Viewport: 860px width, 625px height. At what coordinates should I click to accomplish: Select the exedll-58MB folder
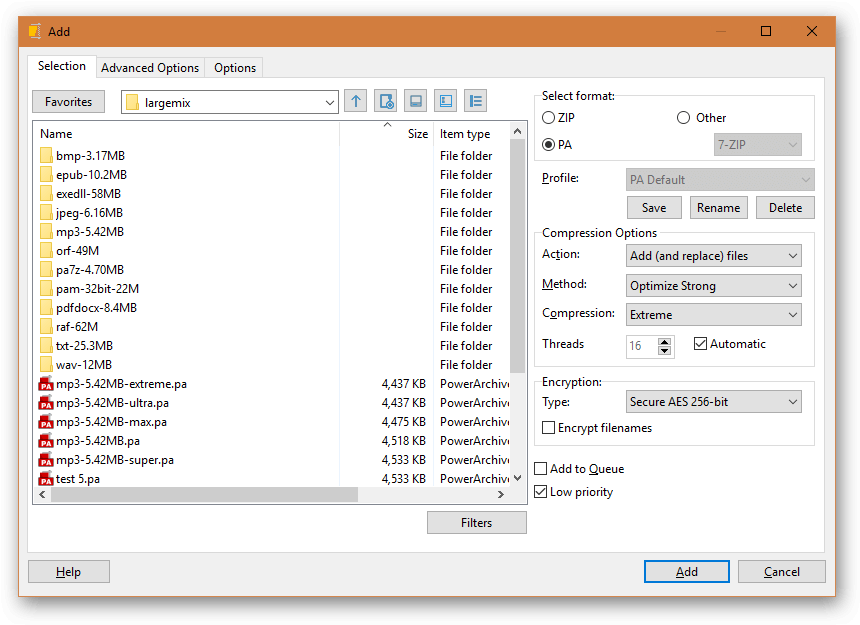coord(88,194)
